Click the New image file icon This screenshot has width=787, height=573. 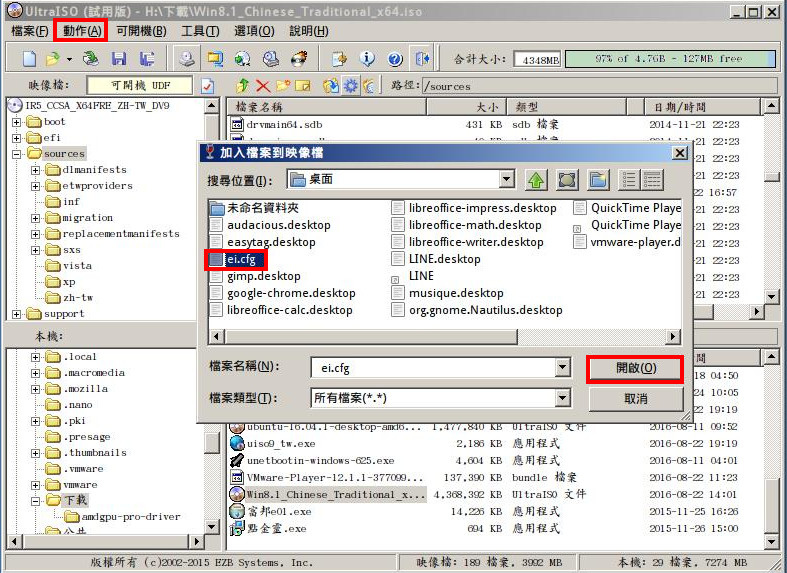pos(30,59)
